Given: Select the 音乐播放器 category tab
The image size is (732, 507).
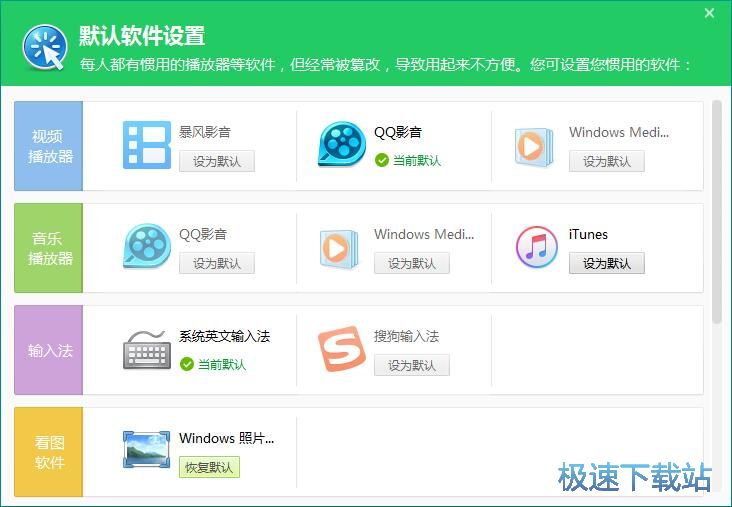Looking at the screenshot, I should (x=49, y=248).
